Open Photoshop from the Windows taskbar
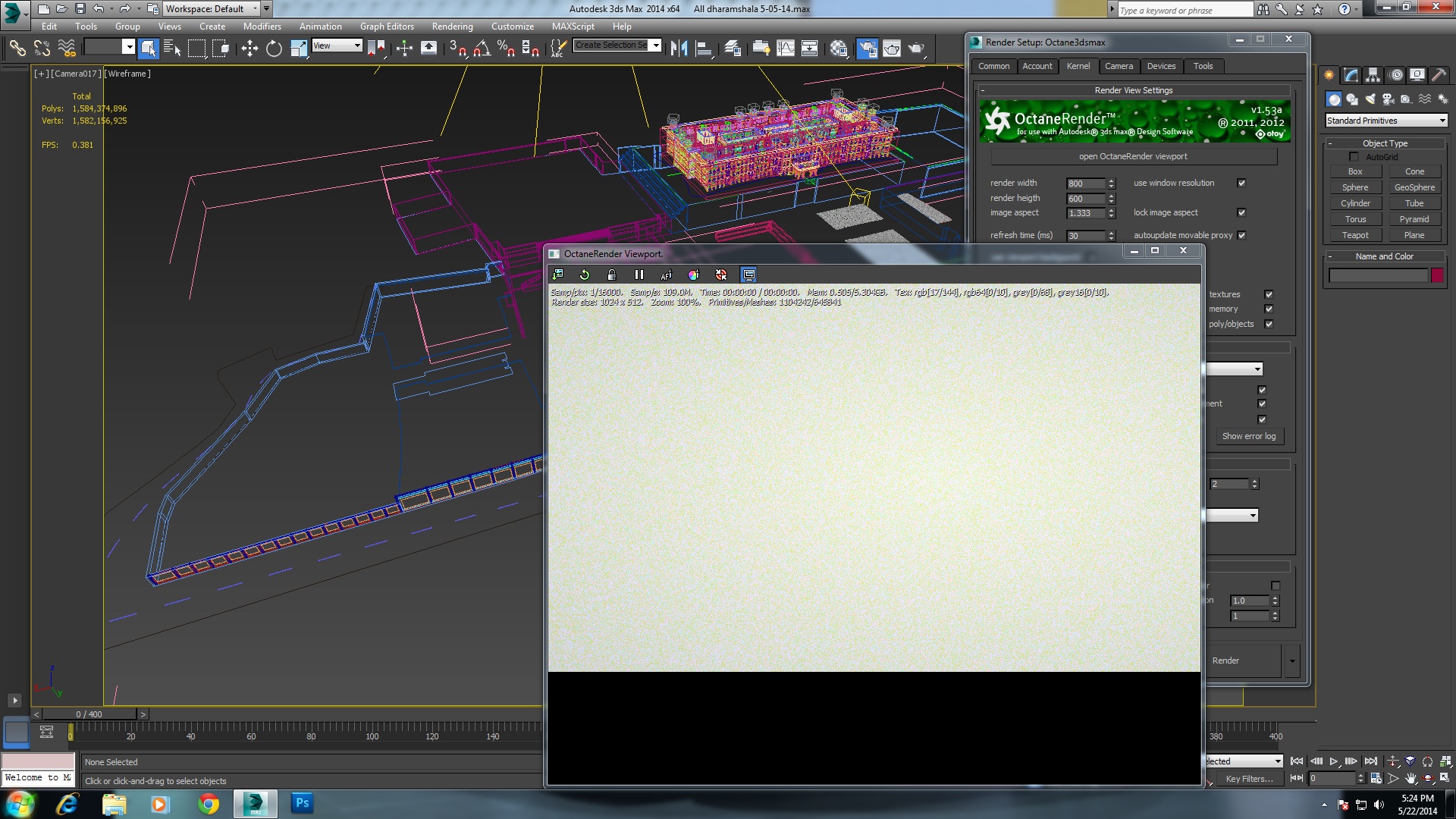 point(302,802)
